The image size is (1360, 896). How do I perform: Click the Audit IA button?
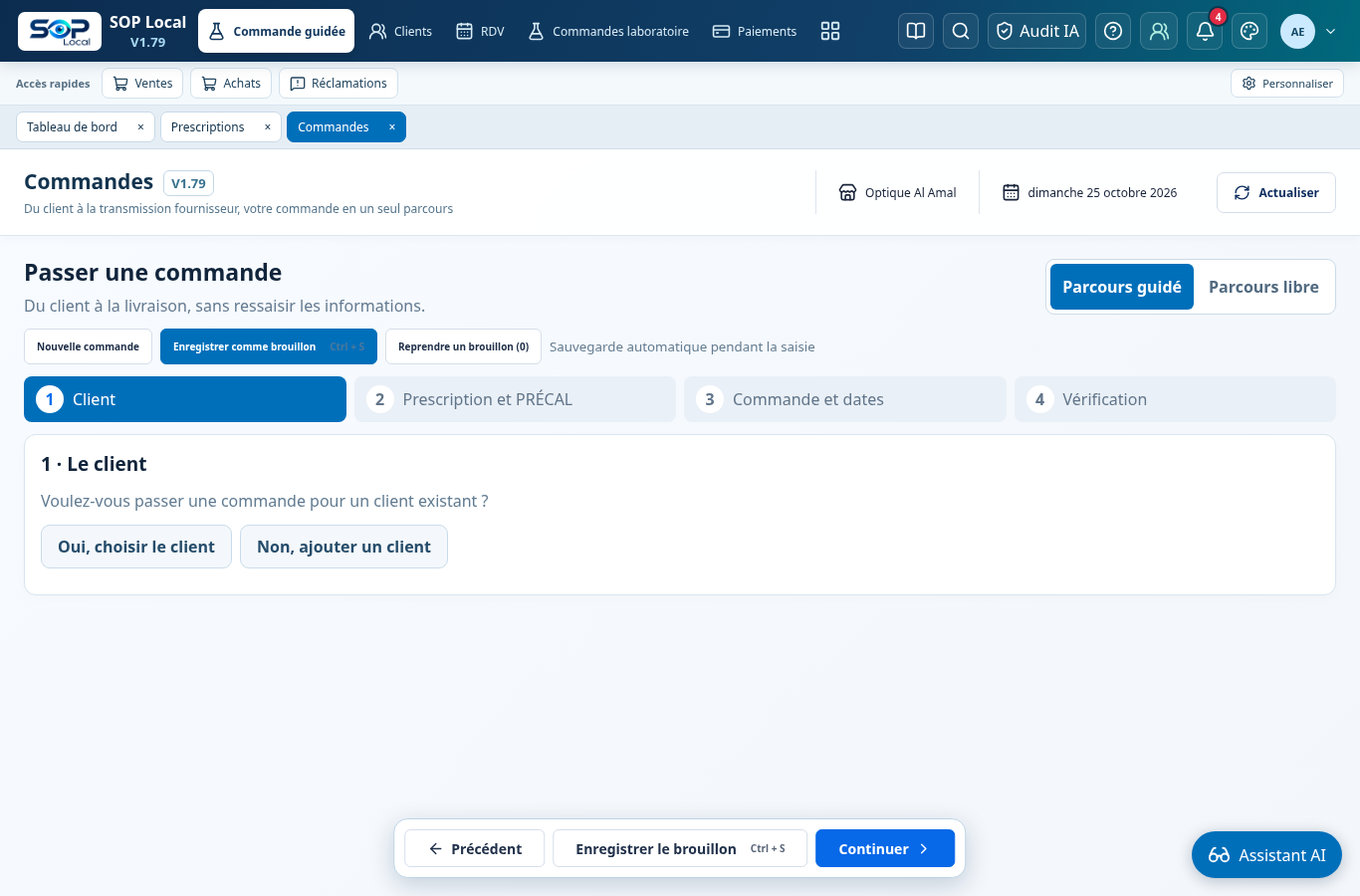[x=1036, y=31]
